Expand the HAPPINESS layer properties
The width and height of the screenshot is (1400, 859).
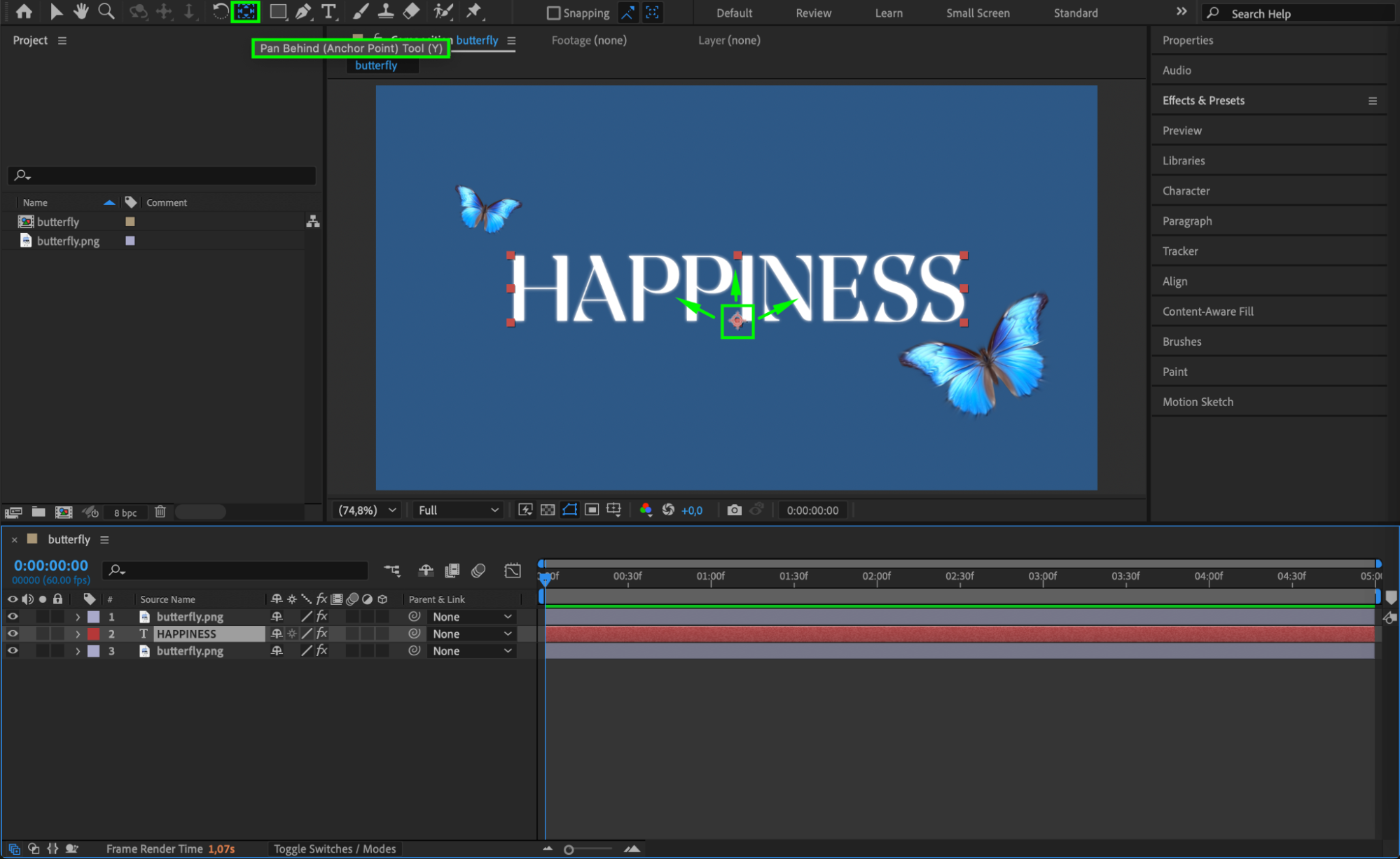[x=78, y=634]
